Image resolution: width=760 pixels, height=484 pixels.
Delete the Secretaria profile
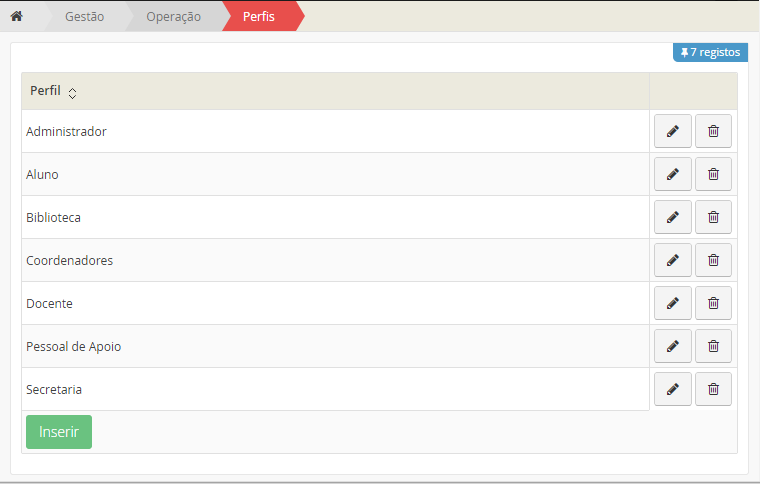713,389
